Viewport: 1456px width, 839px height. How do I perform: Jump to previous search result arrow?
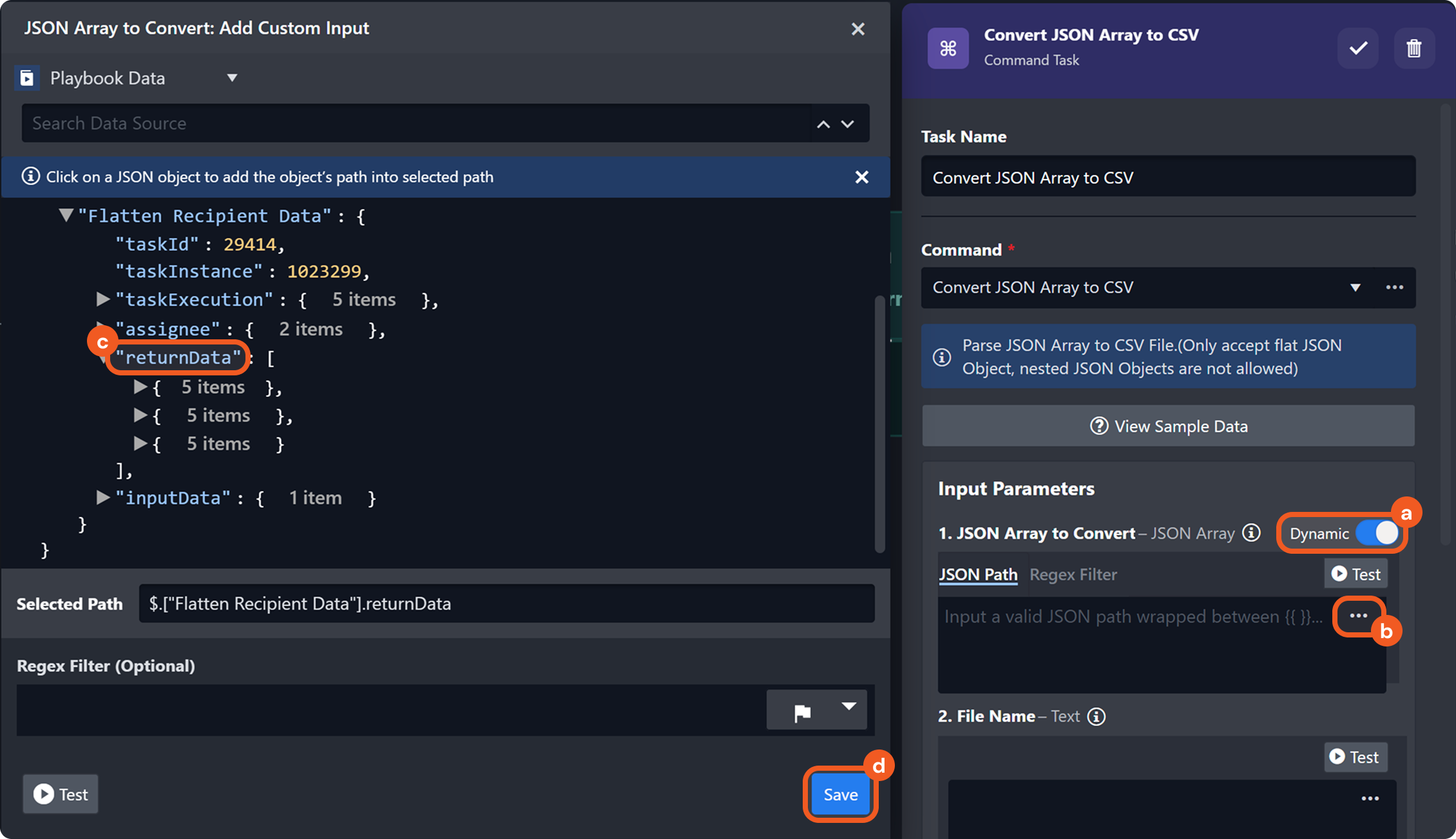[x=823, y=124]
